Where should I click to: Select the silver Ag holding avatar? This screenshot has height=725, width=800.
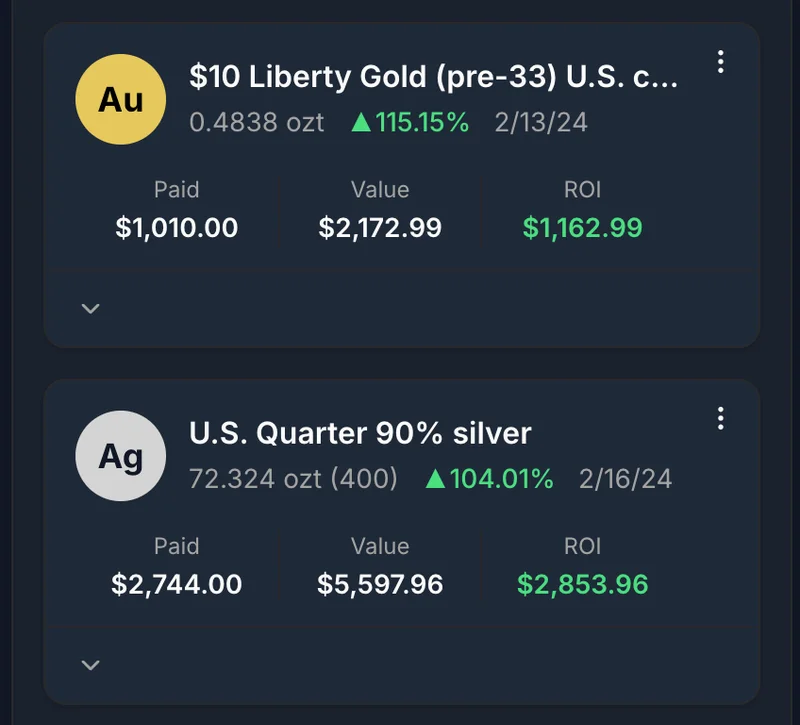(x=120, y=455)
